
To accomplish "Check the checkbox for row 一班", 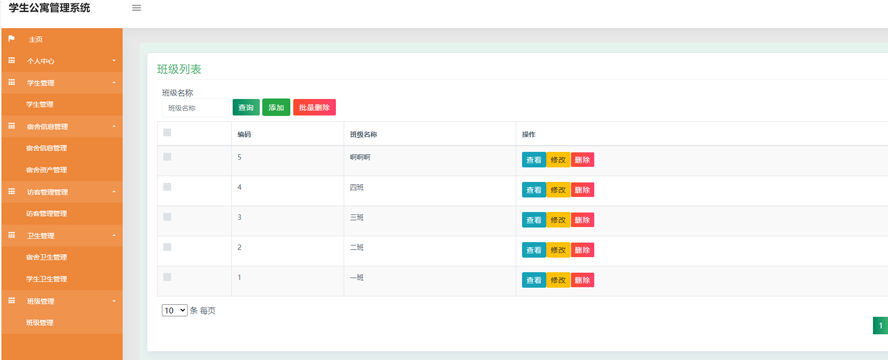I will tap(167, 277).
